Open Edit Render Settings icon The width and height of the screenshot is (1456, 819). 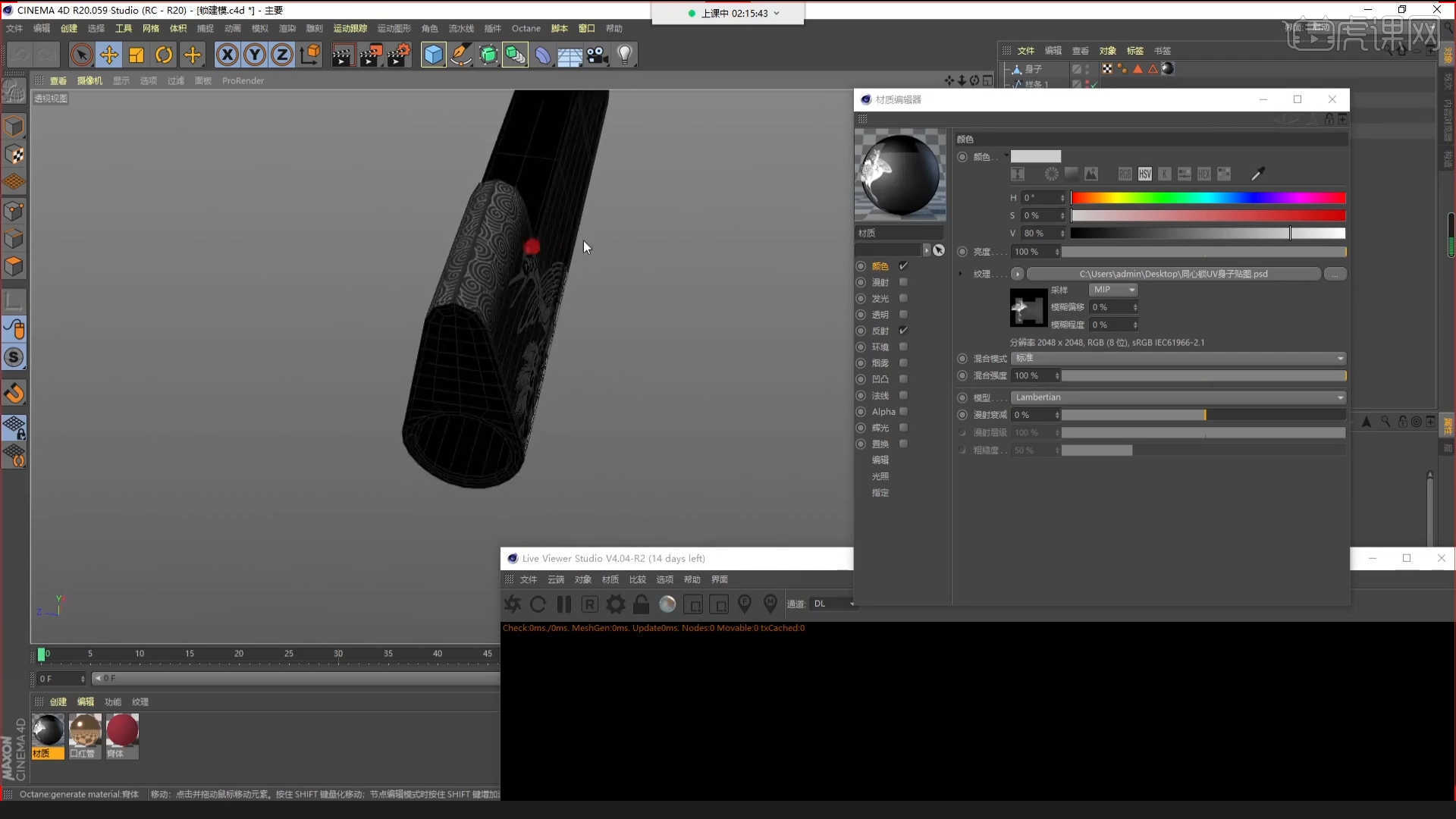(399, 55)
